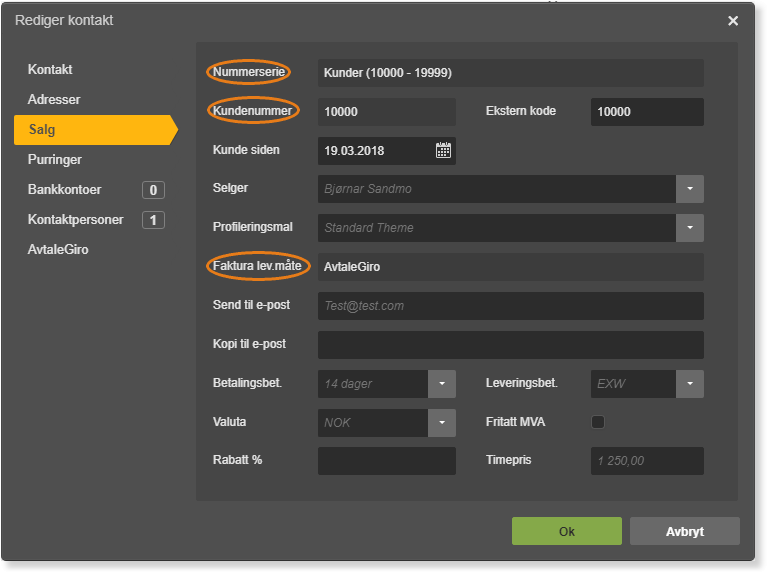Click the Nummerserie label
This screenshot has width=768, height=574.
(x=249, y=72)
